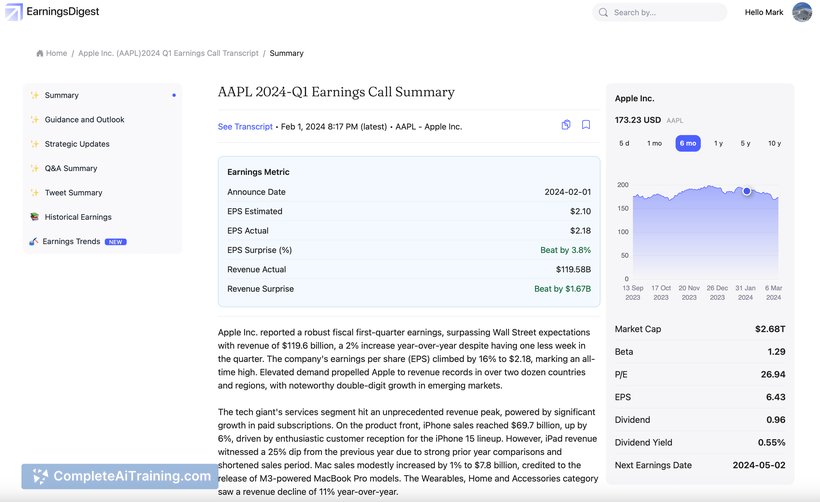Click the Feb 1, 2024 8:17 PM timestamp
The height and width of the screenshot is (502, 820).
pyautogui.click(x=334, y=127)
